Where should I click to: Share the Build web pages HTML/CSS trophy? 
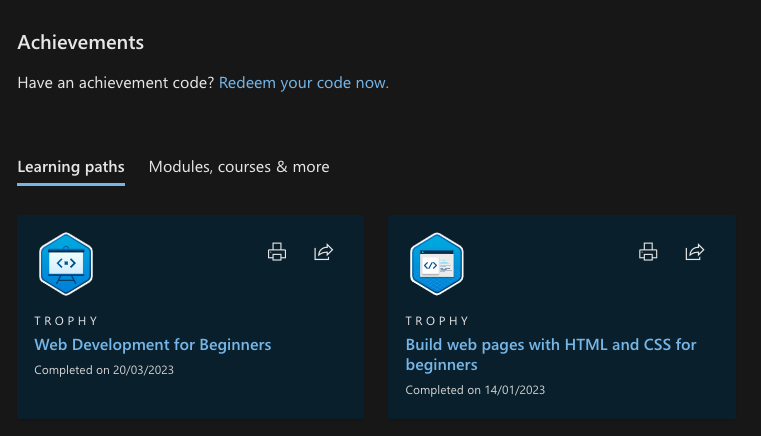click(695, 252)
